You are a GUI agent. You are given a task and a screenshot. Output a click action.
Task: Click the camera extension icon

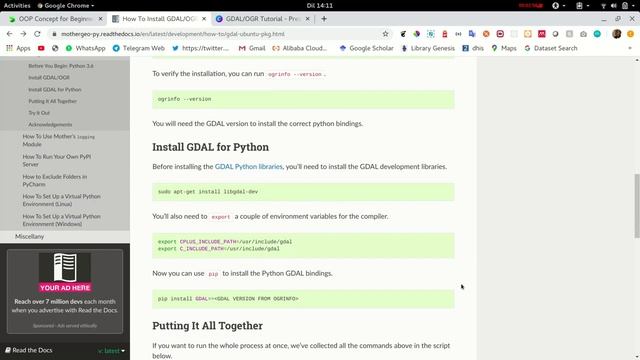[x=583, y=34]
